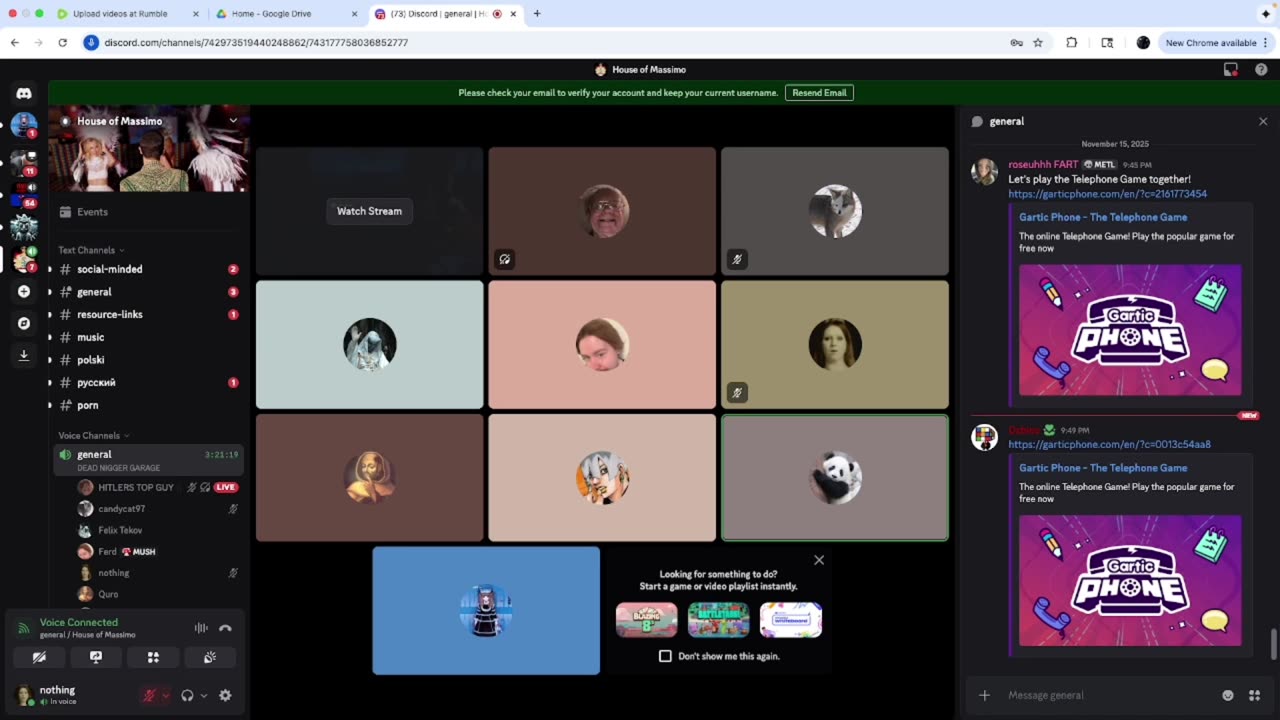Open the apps icon in message bar
1280x720 pixels.
coord(1254,695)
